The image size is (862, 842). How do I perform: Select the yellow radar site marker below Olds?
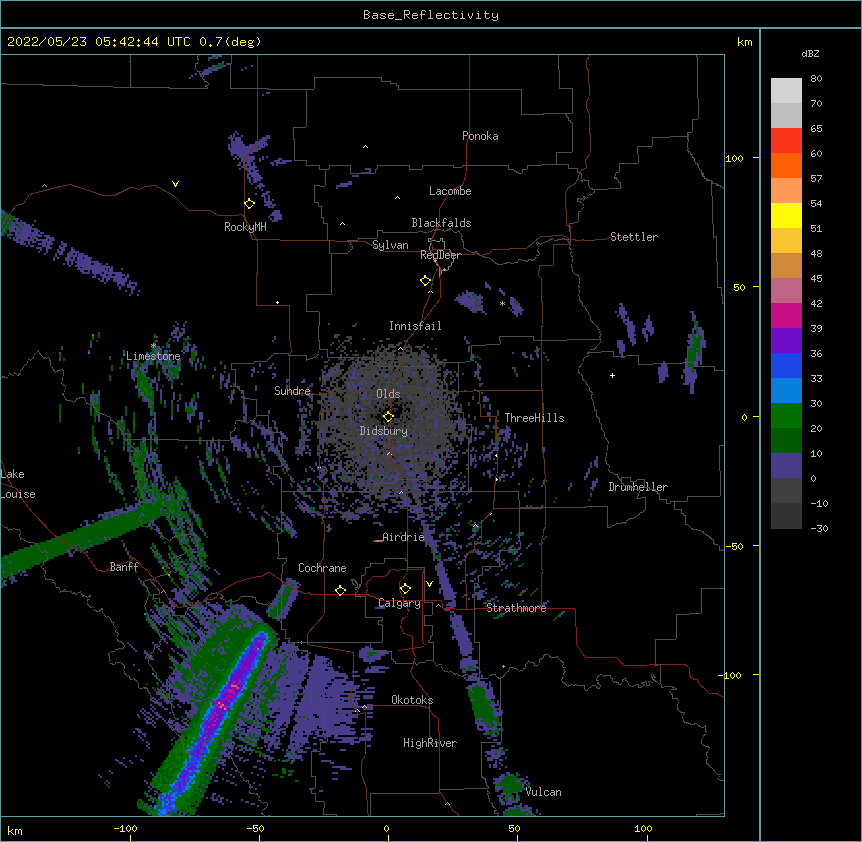click(x=388, y=417)
